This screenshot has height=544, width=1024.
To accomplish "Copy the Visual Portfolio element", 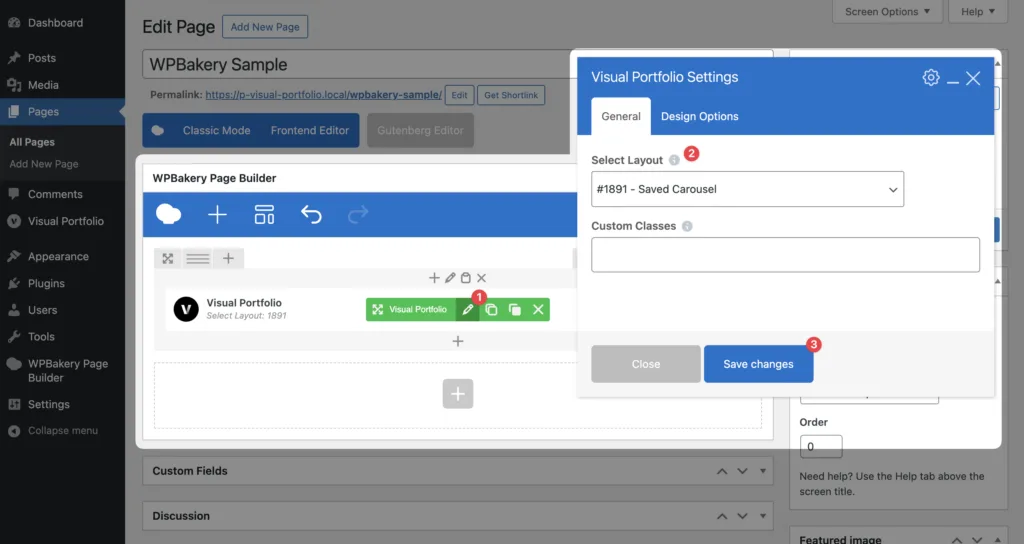I will 491,310.
